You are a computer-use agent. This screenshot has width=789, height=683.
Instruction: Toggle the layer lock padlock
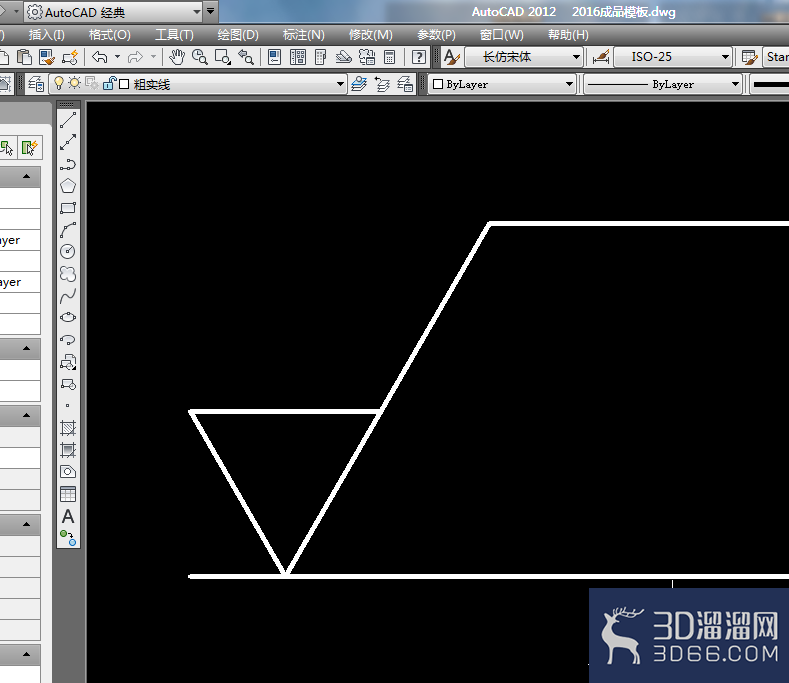109,84
